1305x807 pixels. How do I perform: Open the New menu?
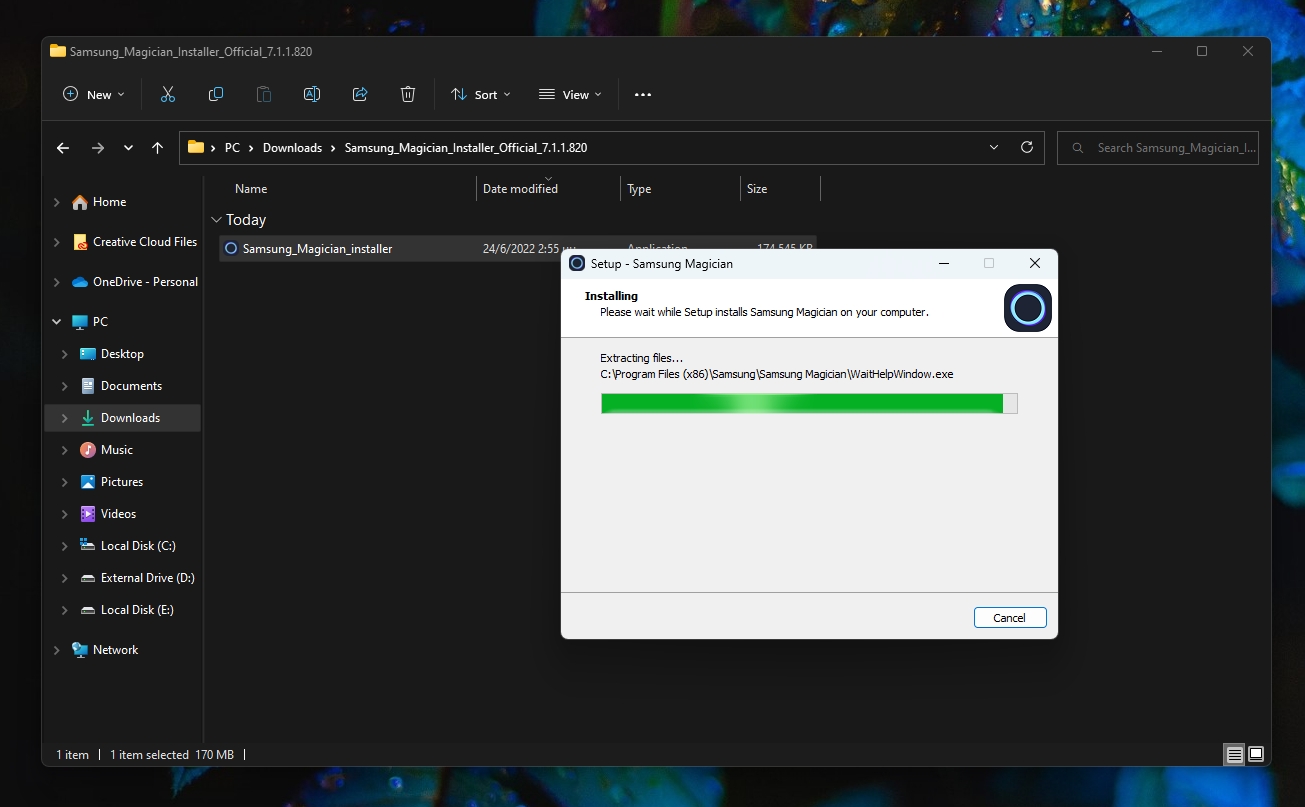click(x=93, y=94)
